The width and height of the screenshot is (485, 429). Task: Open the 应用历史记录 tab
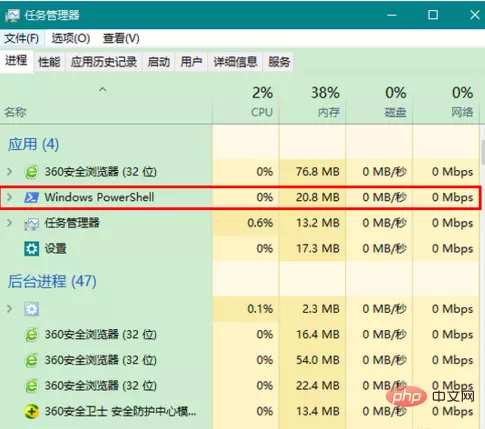[x=104, y=62]
